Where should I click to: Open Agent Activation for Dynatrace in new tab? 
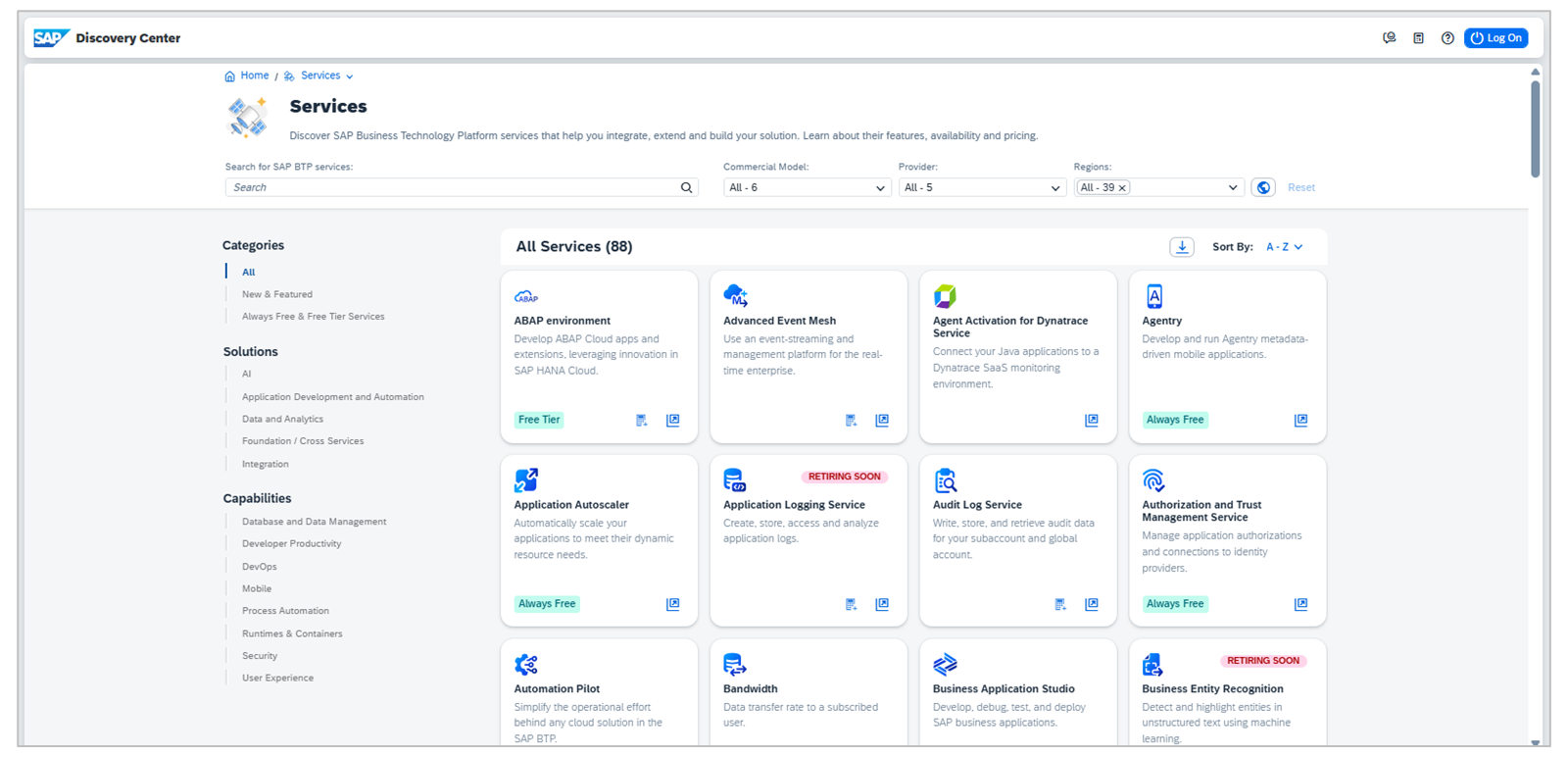coord(1092,421)
